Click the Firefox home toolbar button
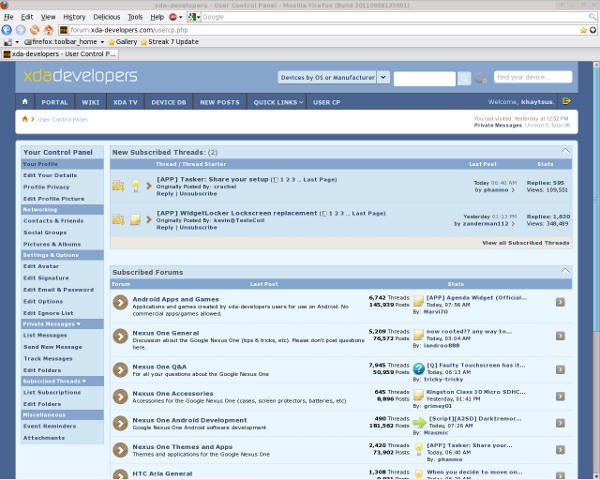This screenshot has height=480, width=600. click(x=49, y=30)
